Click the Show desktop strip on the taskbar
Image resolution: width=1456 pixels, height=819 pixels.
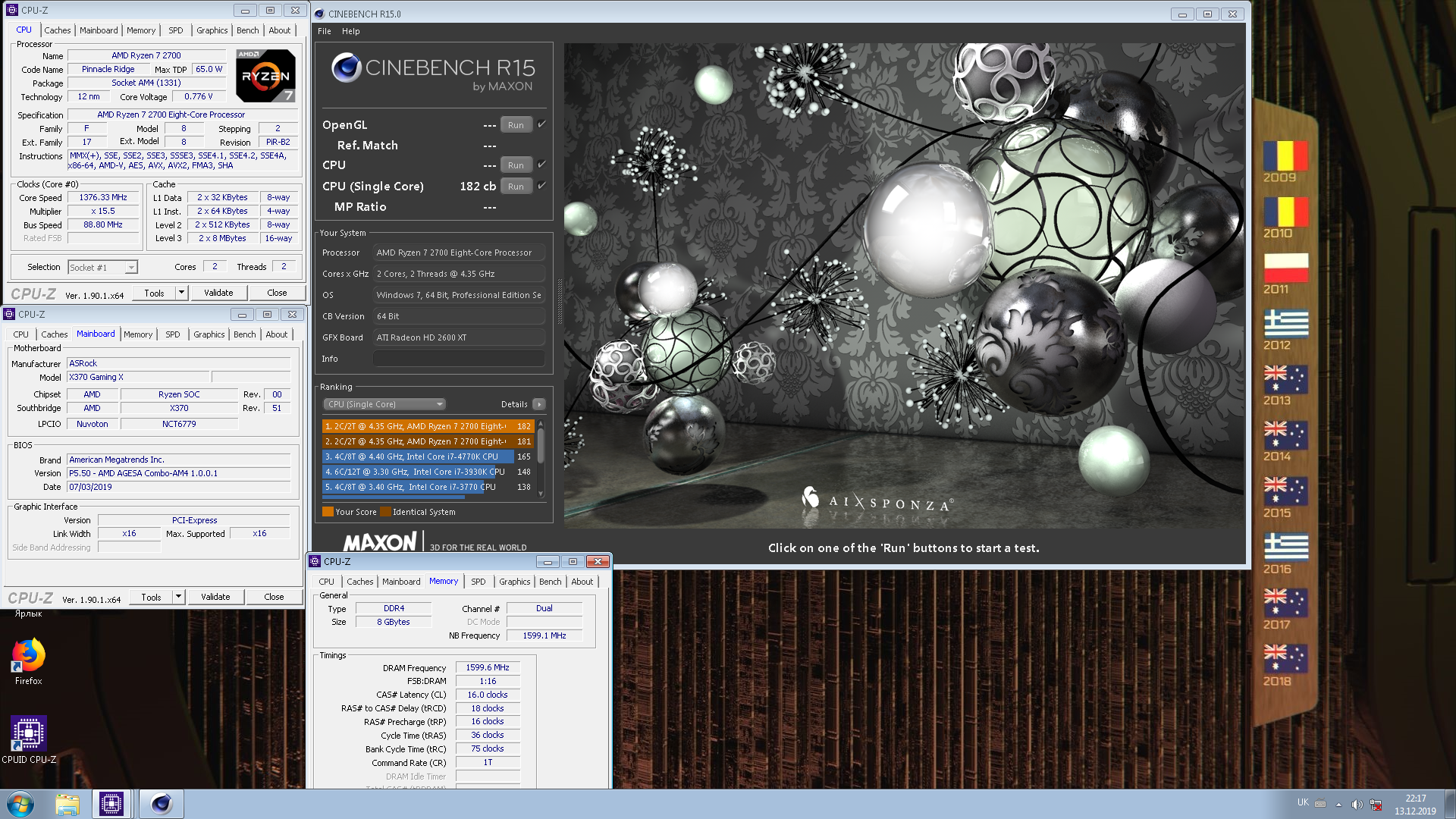tap(1450, 804)
